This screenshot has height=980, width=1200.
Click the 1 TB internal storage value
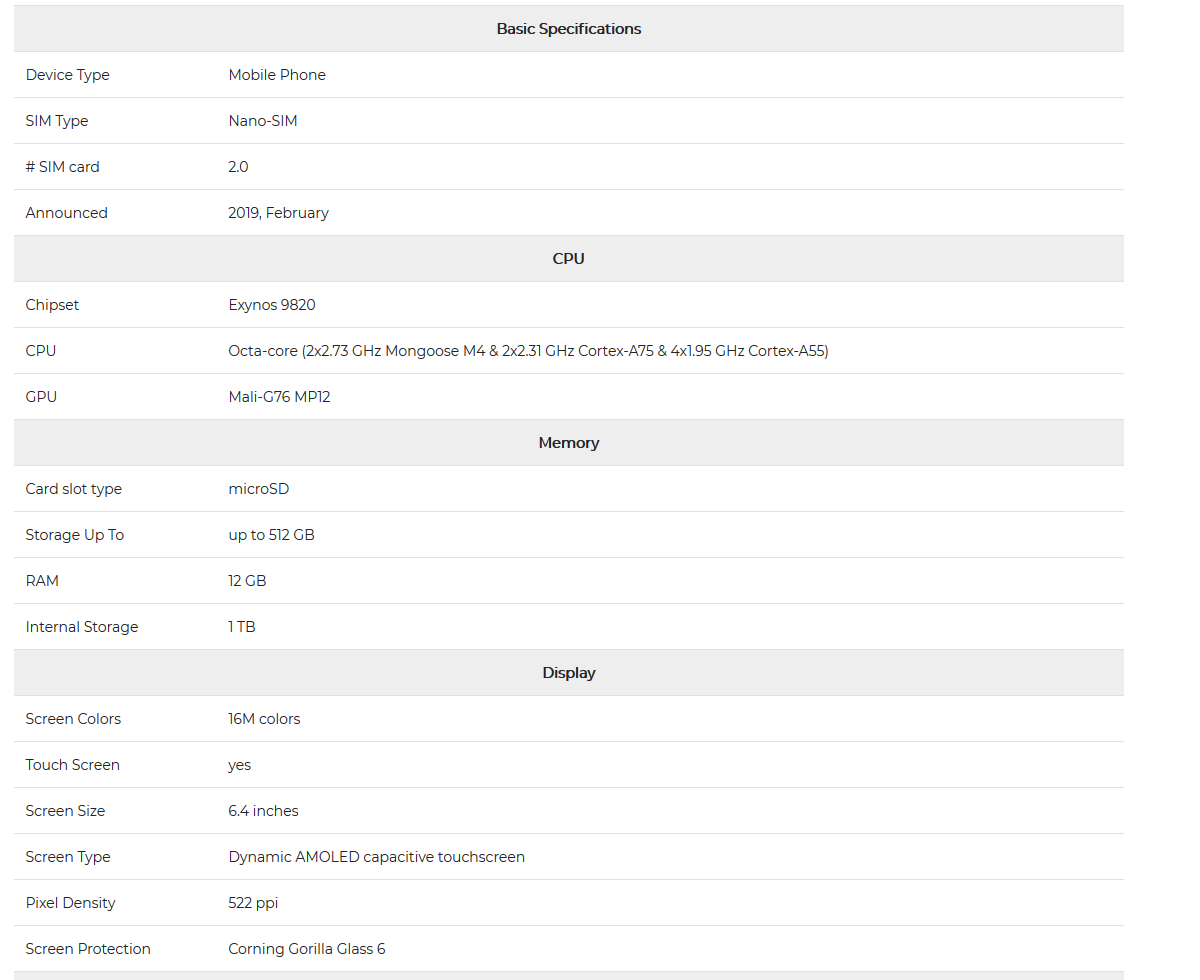(x=242, y=627)
